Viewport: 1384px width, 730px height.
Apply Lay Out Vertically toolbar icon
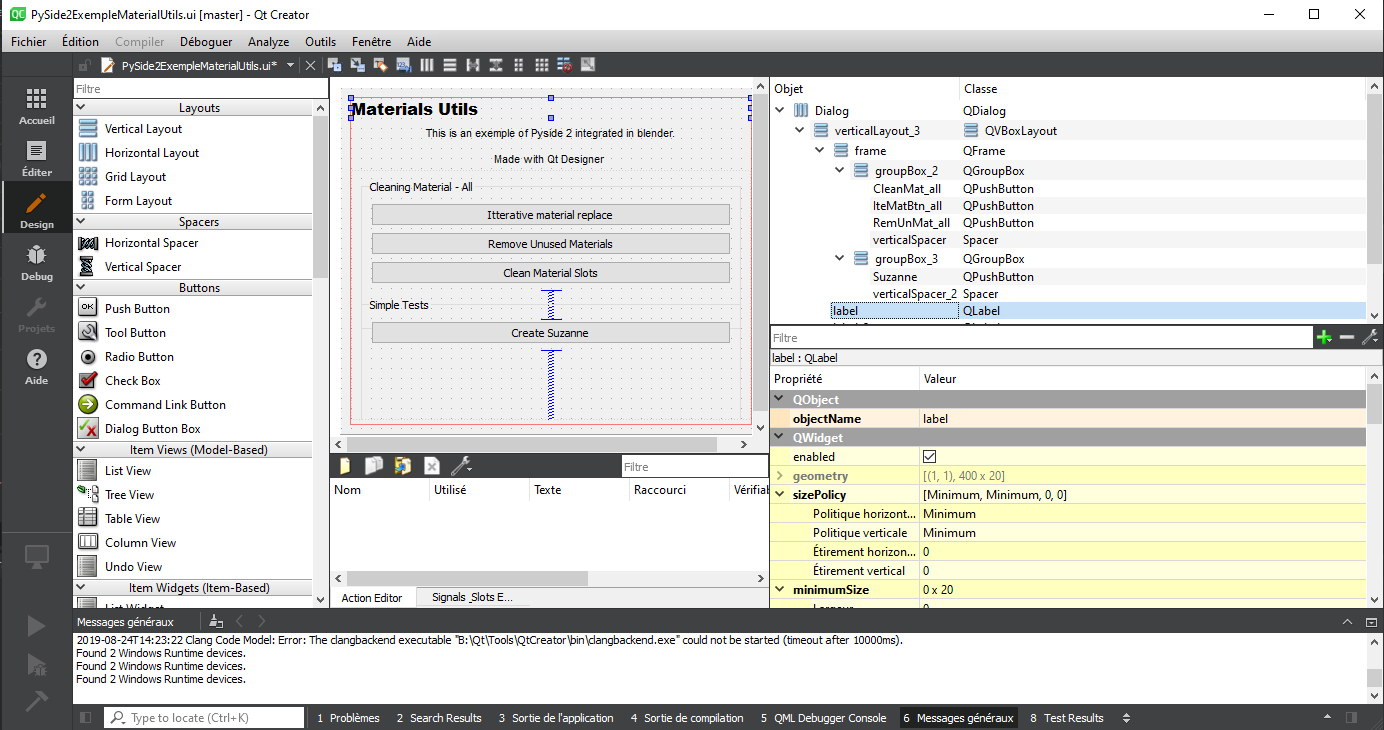450,65
